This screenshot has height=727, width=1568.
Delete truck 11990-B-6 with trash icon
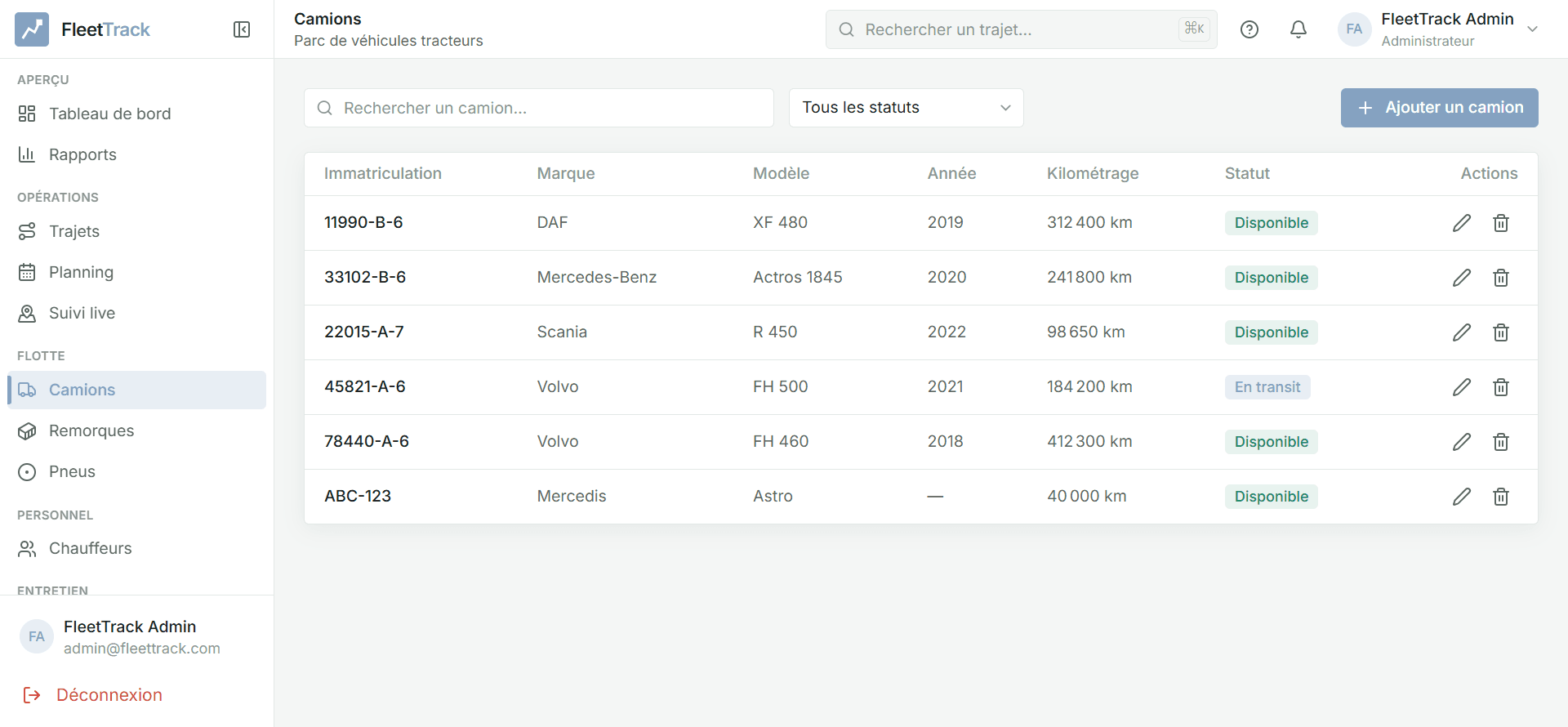(1501, 223)
